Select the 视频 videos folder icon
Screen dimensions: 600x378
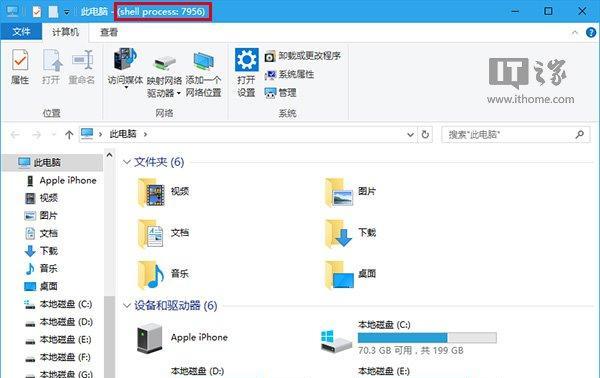tap(151, 192)
